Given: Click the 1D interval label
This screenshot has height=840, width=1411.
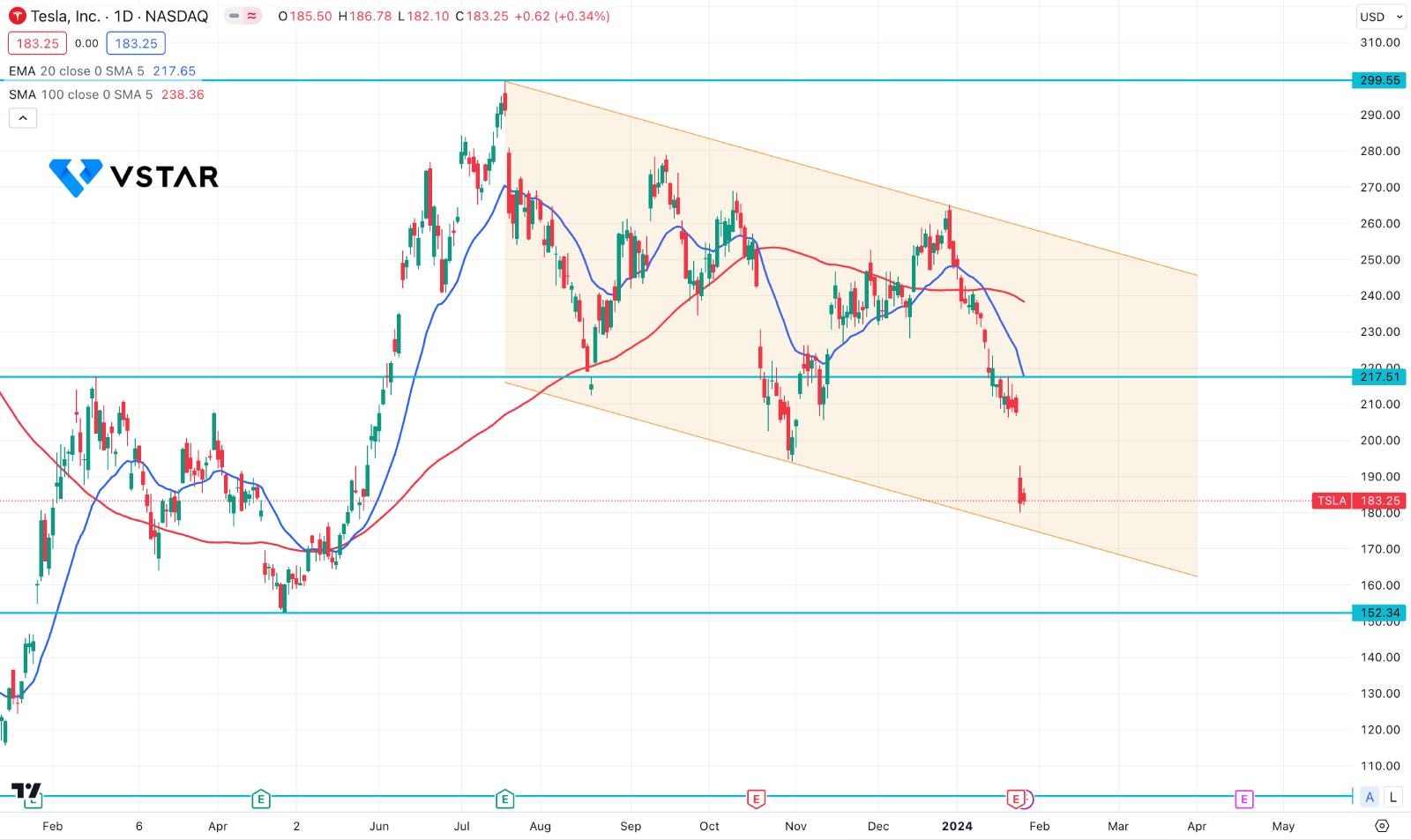Looking at the screenshot, I should pyautogui.click(x=123, y=16).
